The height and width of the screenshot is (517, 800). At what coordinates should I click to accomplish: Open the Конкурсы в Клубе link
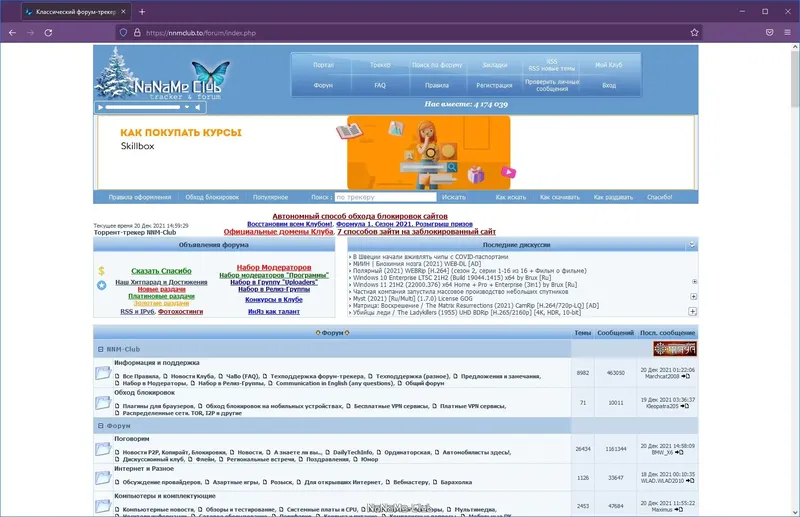[x=274, y=300]
